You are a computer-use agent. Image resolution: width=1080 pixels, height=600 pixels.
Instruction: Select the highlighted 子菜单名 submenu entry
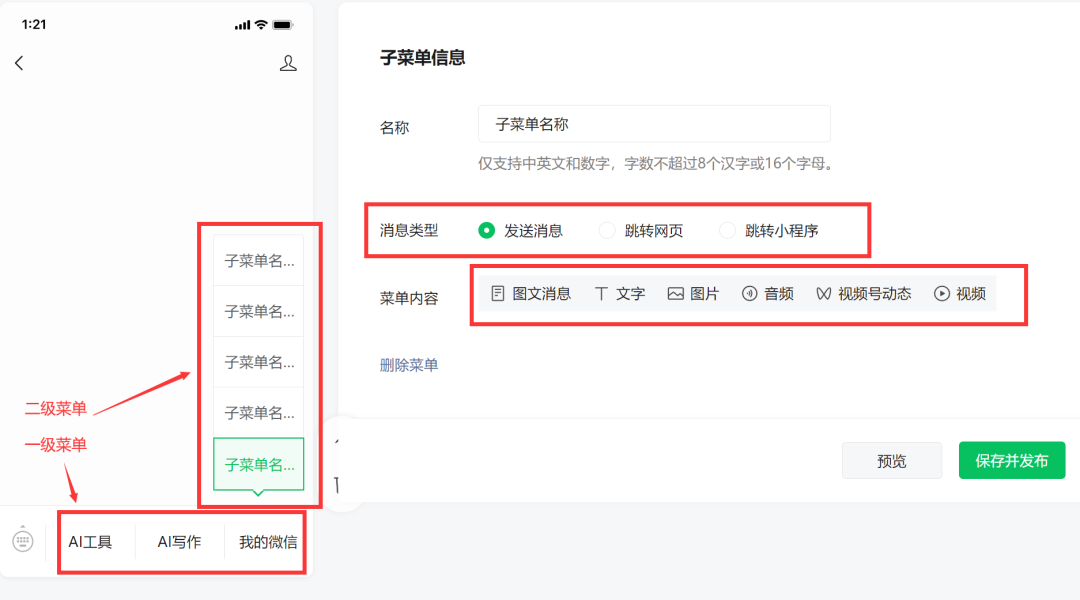258,464
